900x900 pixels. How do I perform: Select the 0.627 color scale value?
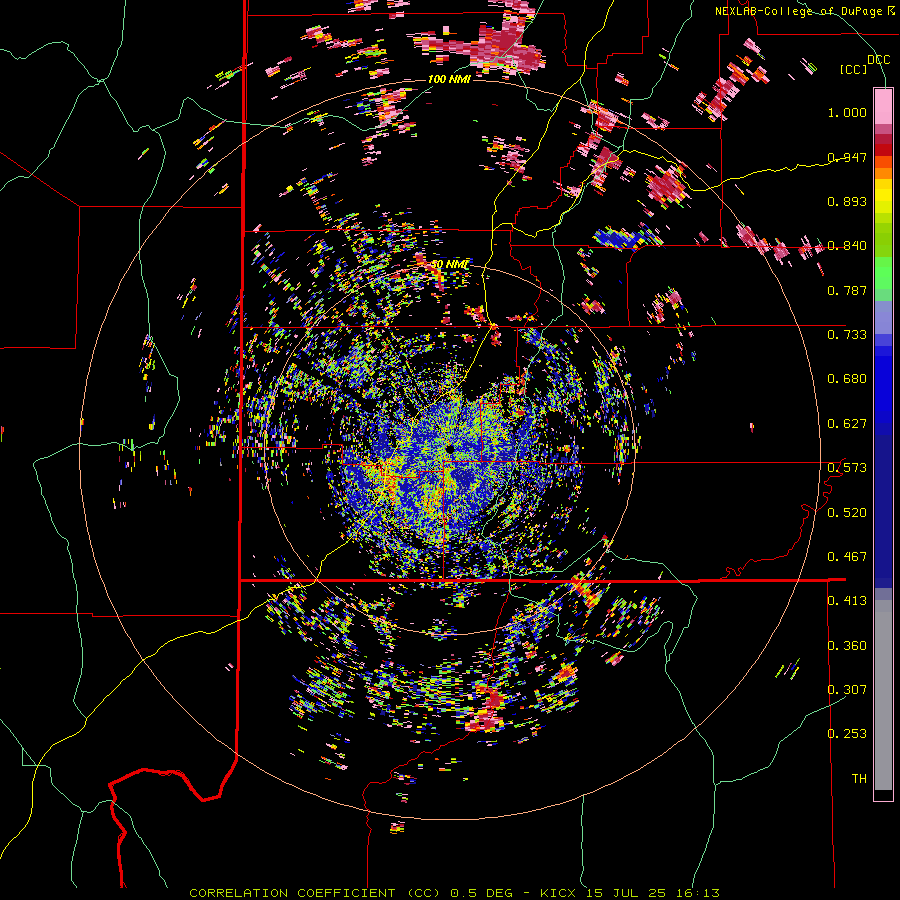tap(847, 424)
